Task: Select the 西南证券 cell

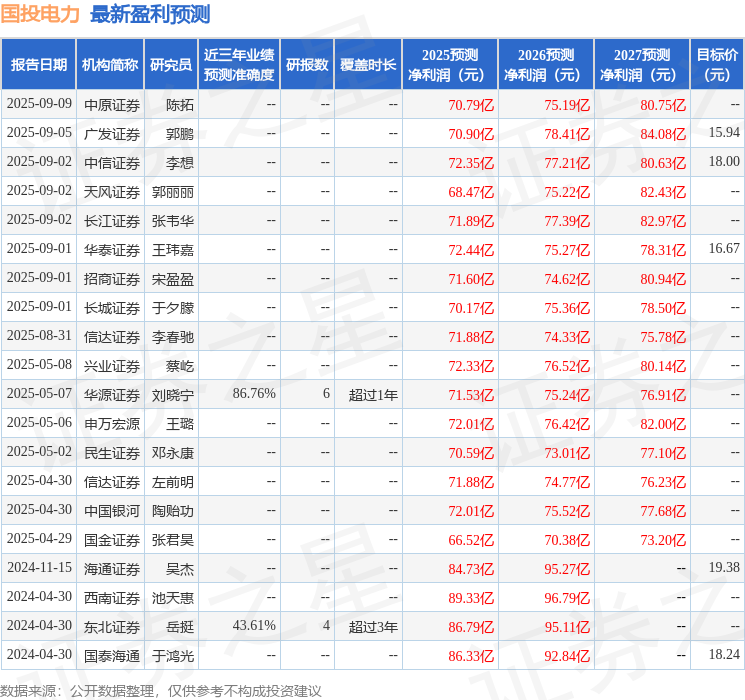Action: click(x=112, y=598)
